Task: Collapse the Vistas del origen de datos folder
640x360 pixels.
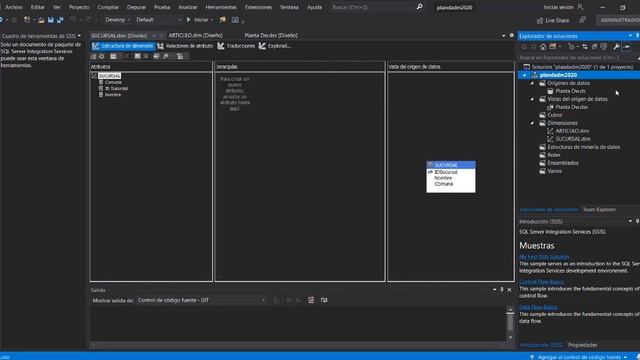Action: [532, 99]
